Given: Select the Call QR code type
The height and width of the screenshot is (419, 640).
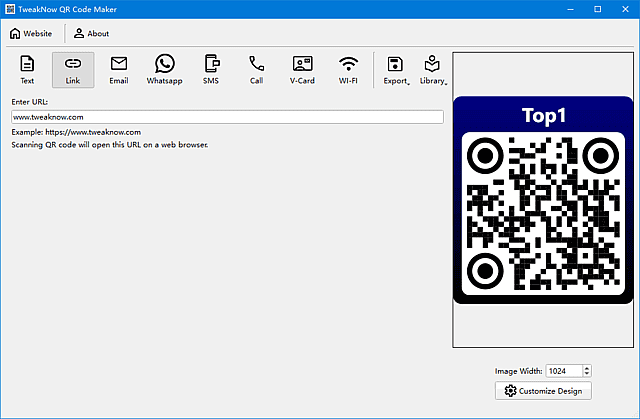Looking at the screenshot, I should (x=256, y=69).
